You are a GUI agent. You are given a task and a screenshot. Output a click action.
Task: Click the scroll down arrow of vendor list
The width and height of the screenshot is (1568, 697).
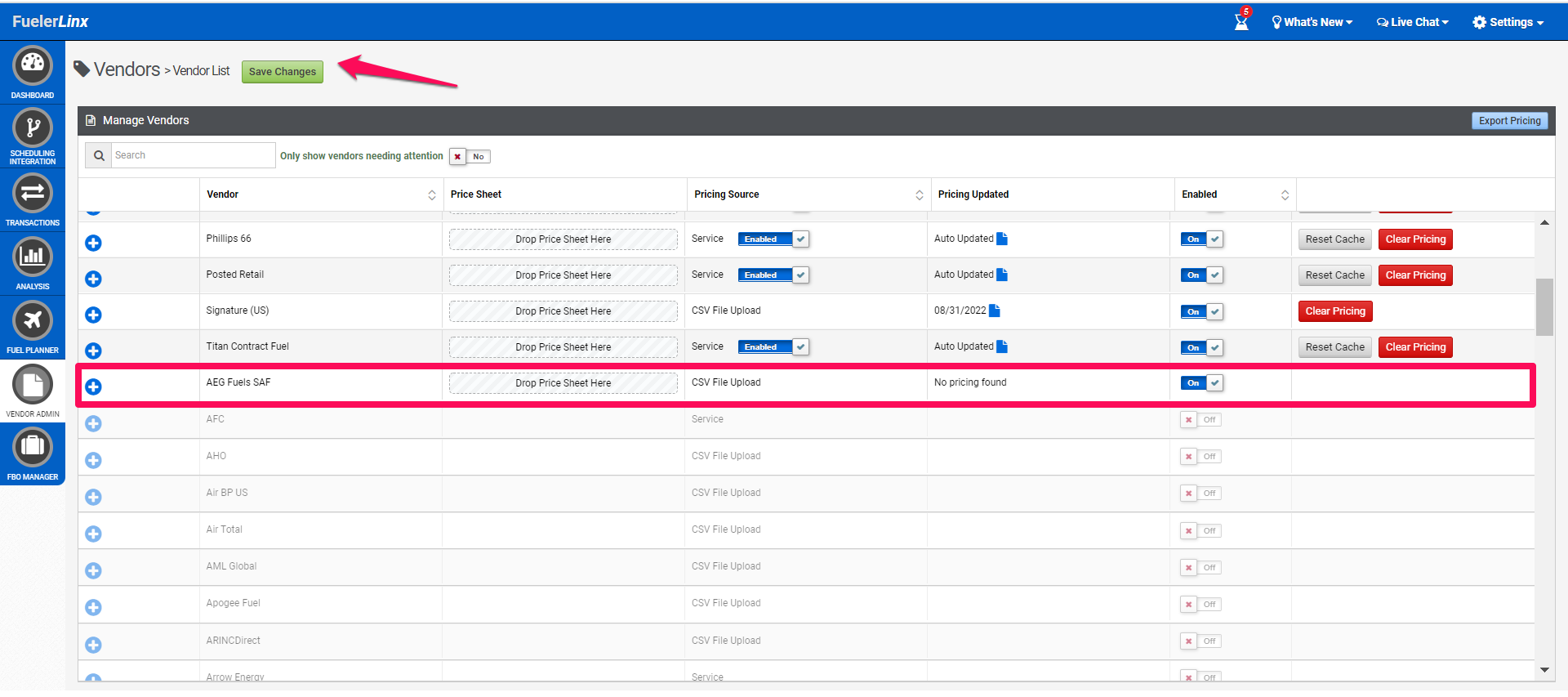point(1544,670)
